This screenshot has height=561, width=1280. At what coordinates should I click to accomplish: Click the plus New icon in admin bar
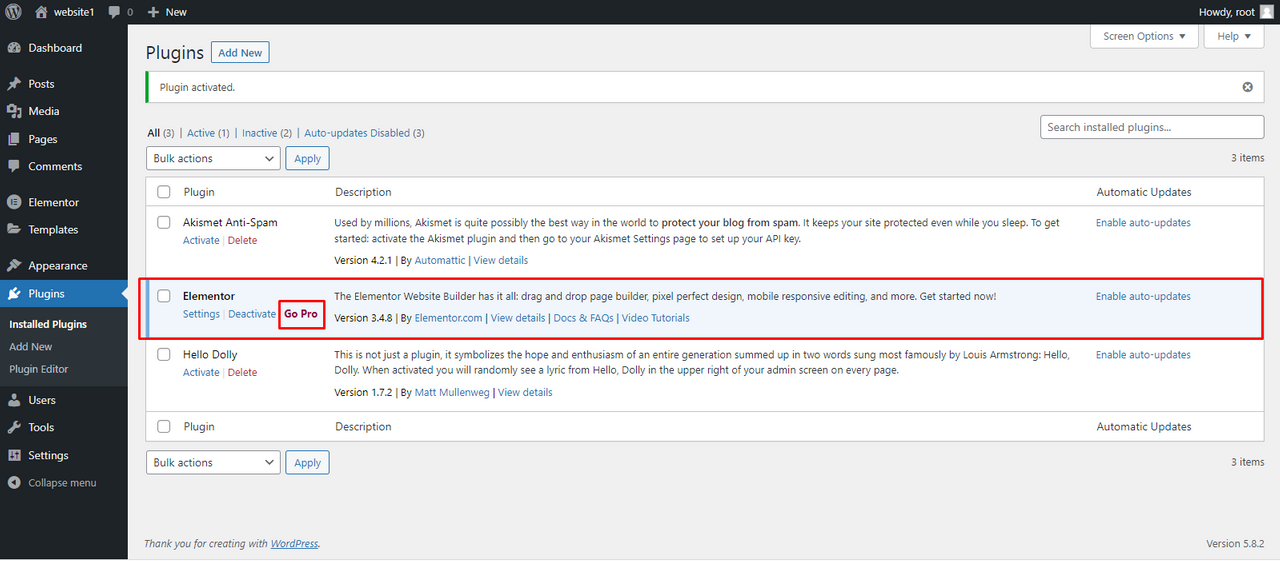pyautogui.click(x=153, y=12)
